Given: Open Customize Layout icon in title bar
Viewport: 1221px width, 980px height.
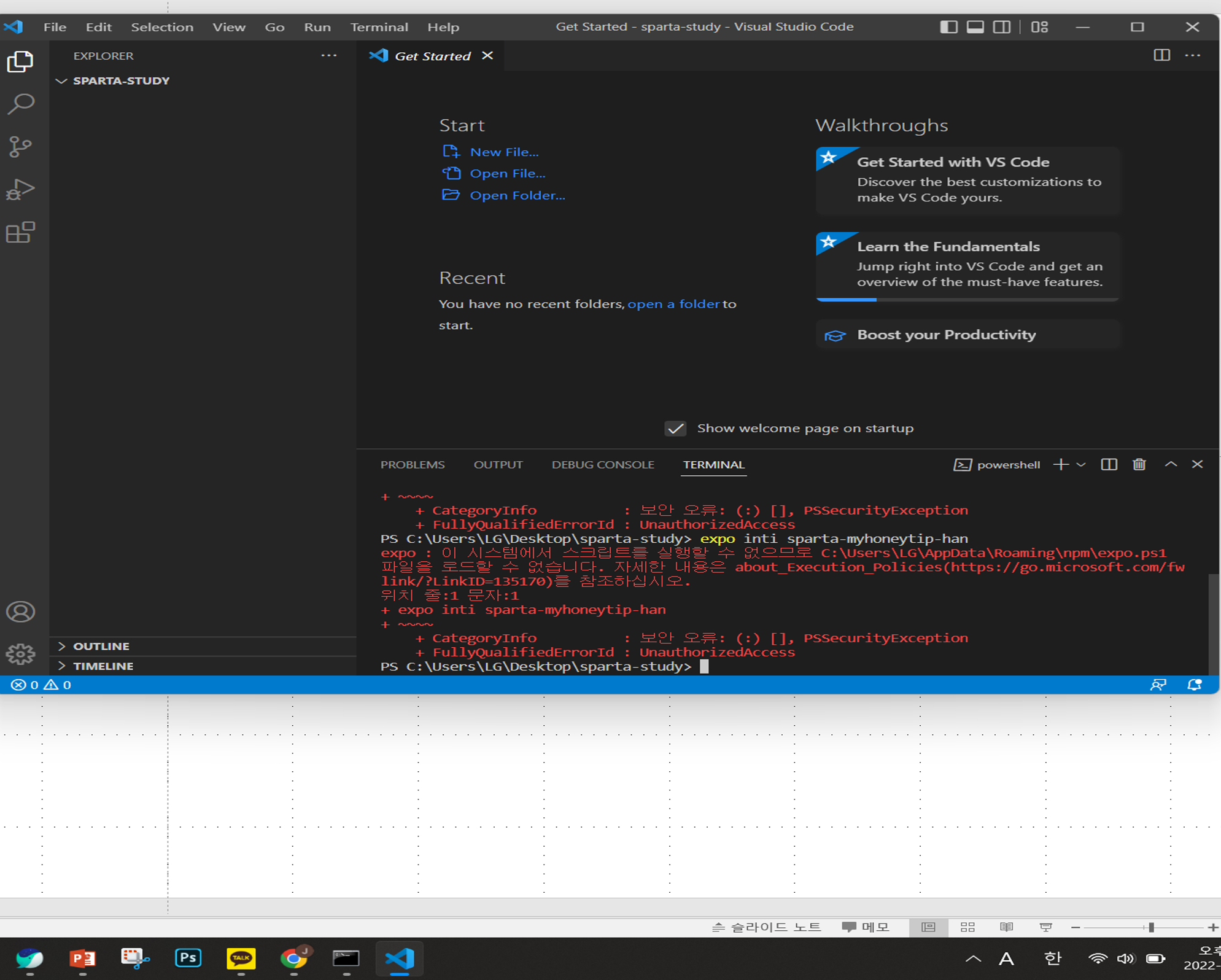Looking at the screenshot, I should 1039,27.
